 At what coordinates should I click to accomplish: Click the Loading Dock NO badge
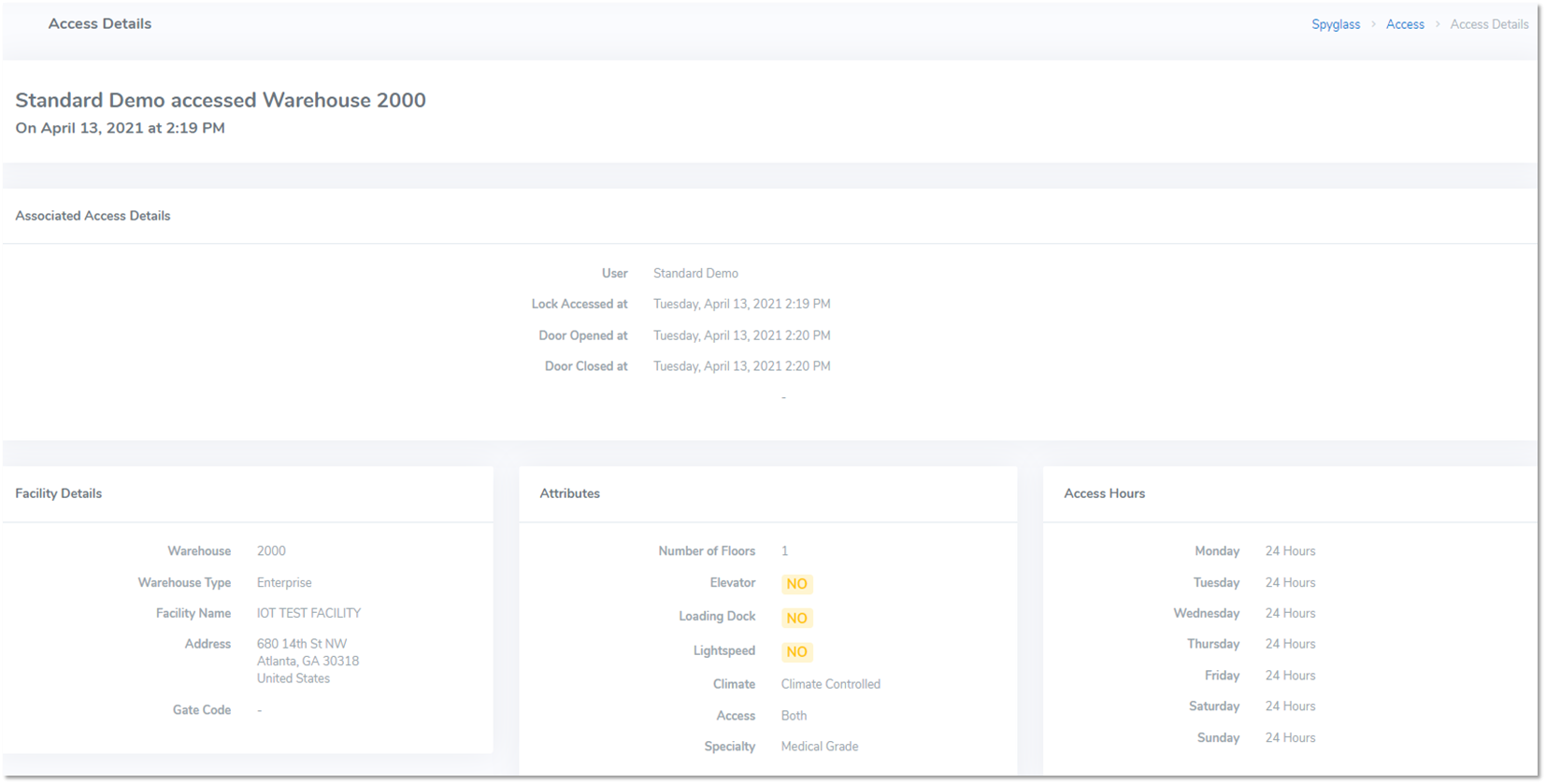coord(796,618)
